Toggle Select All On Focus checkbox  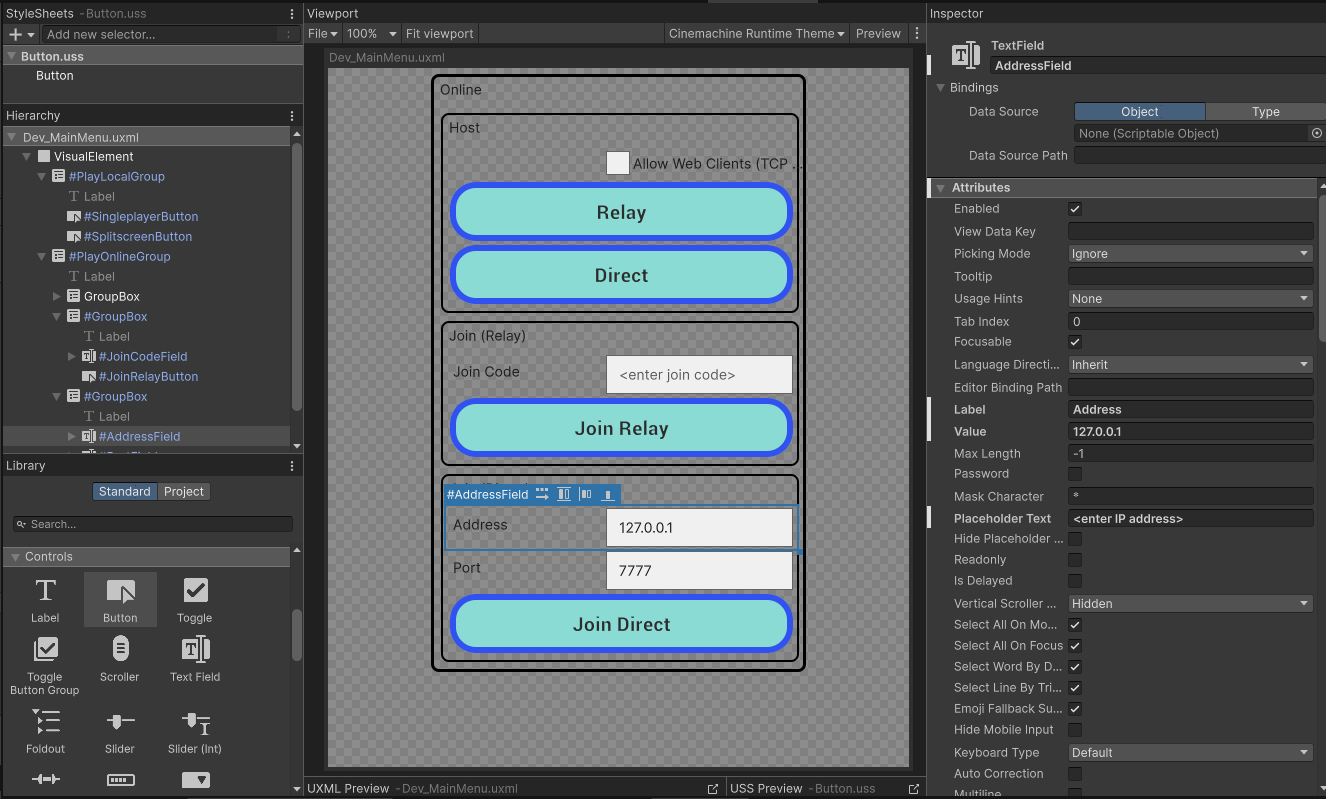click(x=1075, y=646)
